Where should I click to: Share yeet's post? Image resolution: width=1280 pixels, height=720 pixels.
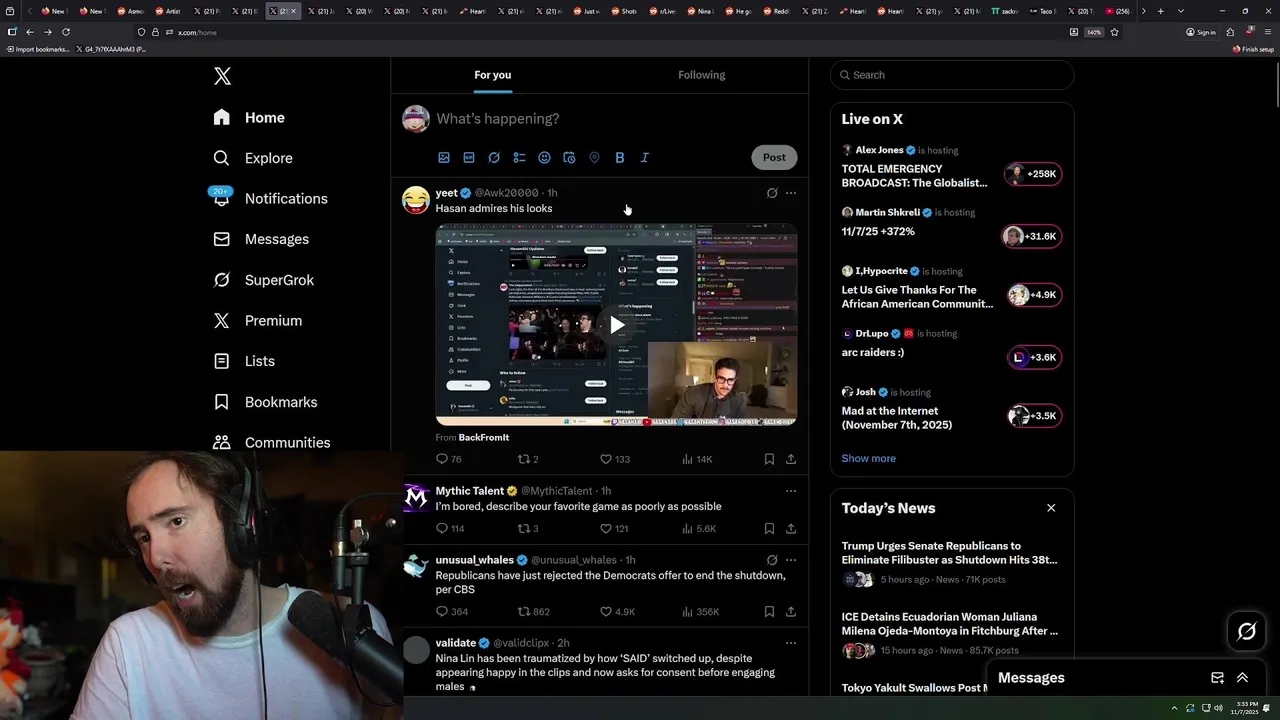791,459
